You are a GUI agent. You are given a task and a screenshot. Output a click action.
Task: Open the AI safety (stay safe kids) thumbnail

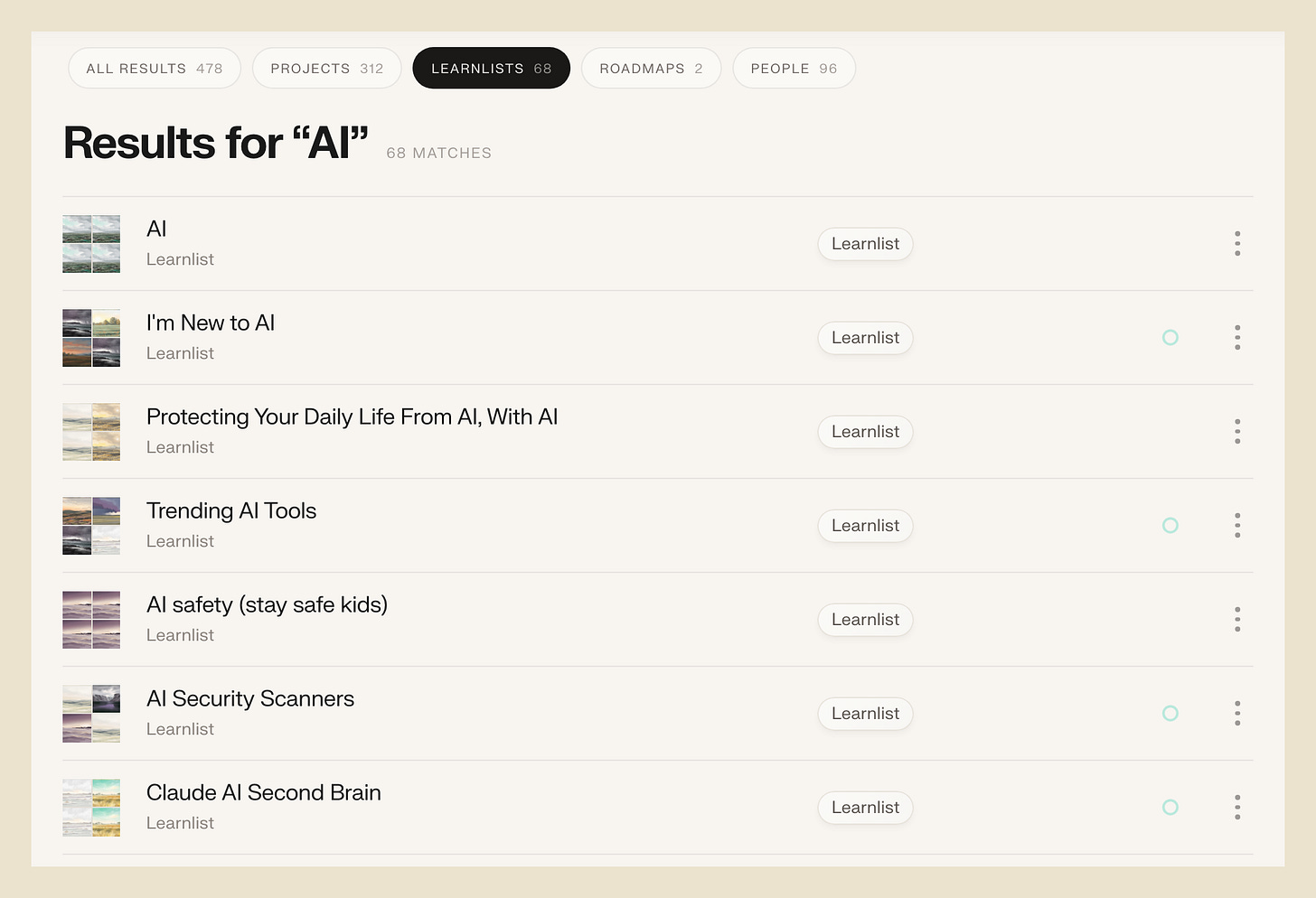(x=91, y=620)
